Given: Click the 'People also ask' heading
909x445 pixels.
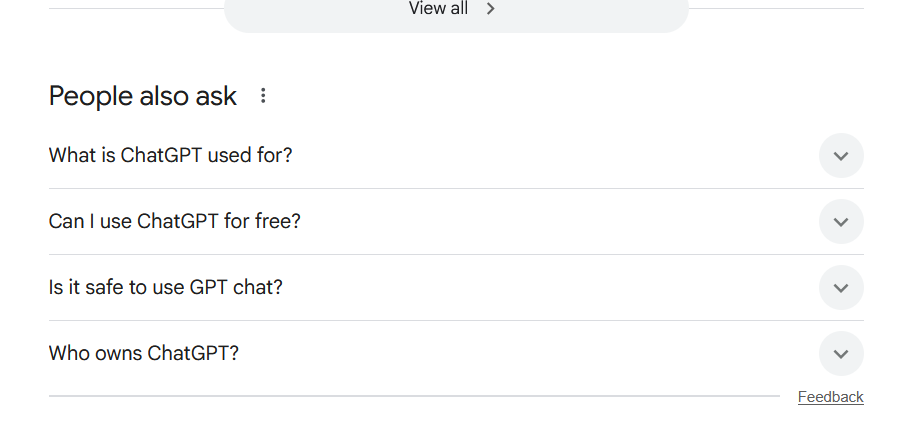Looking at the screenshot, I should pyautogui.click(x=142, y=96).
